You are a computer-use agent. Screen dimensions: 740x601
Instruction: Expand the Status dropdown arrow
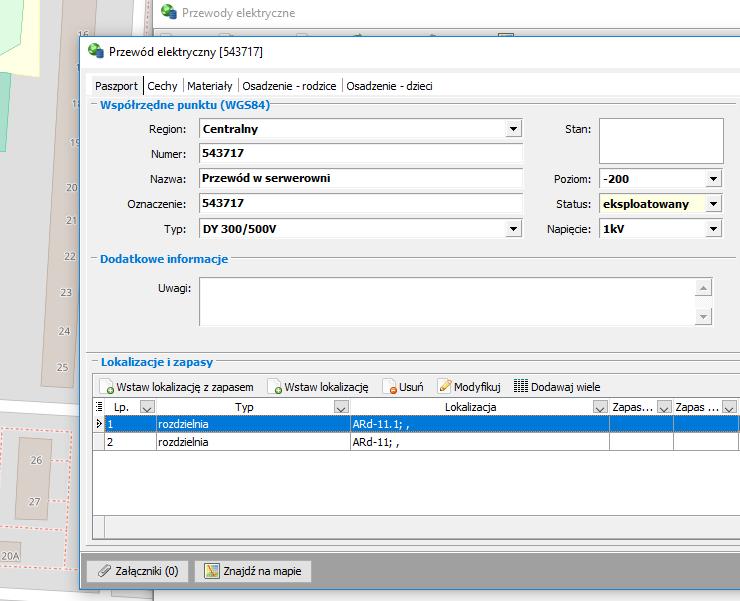714,204
